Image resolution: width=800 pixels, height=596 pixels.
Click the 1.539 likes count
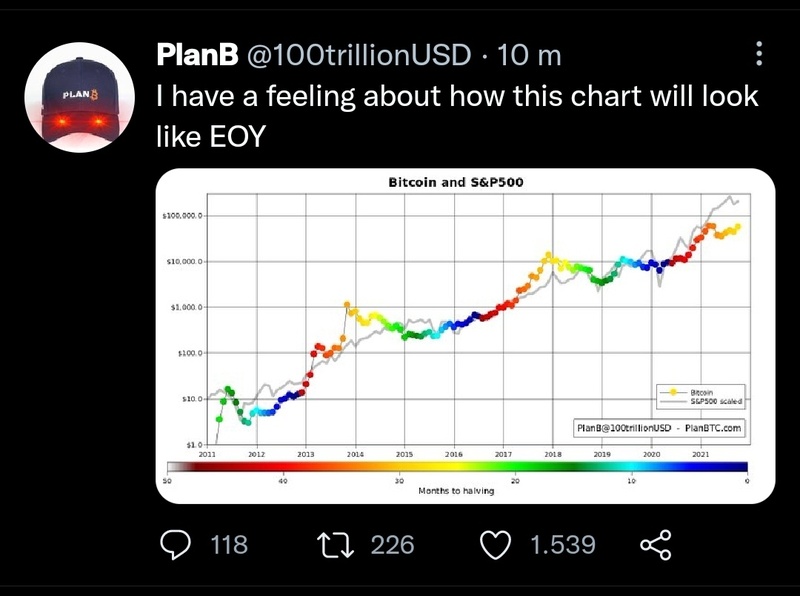562,545
